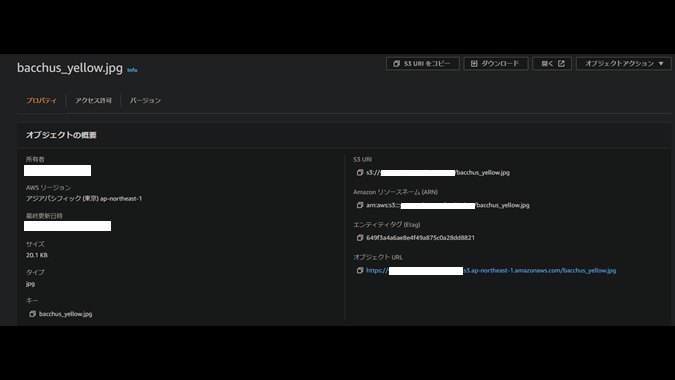The height and width of the screenshot is (380, 675).
Task: Copy the key bacchus_yellow.jpg using its icon
Action: pos(32,314)
